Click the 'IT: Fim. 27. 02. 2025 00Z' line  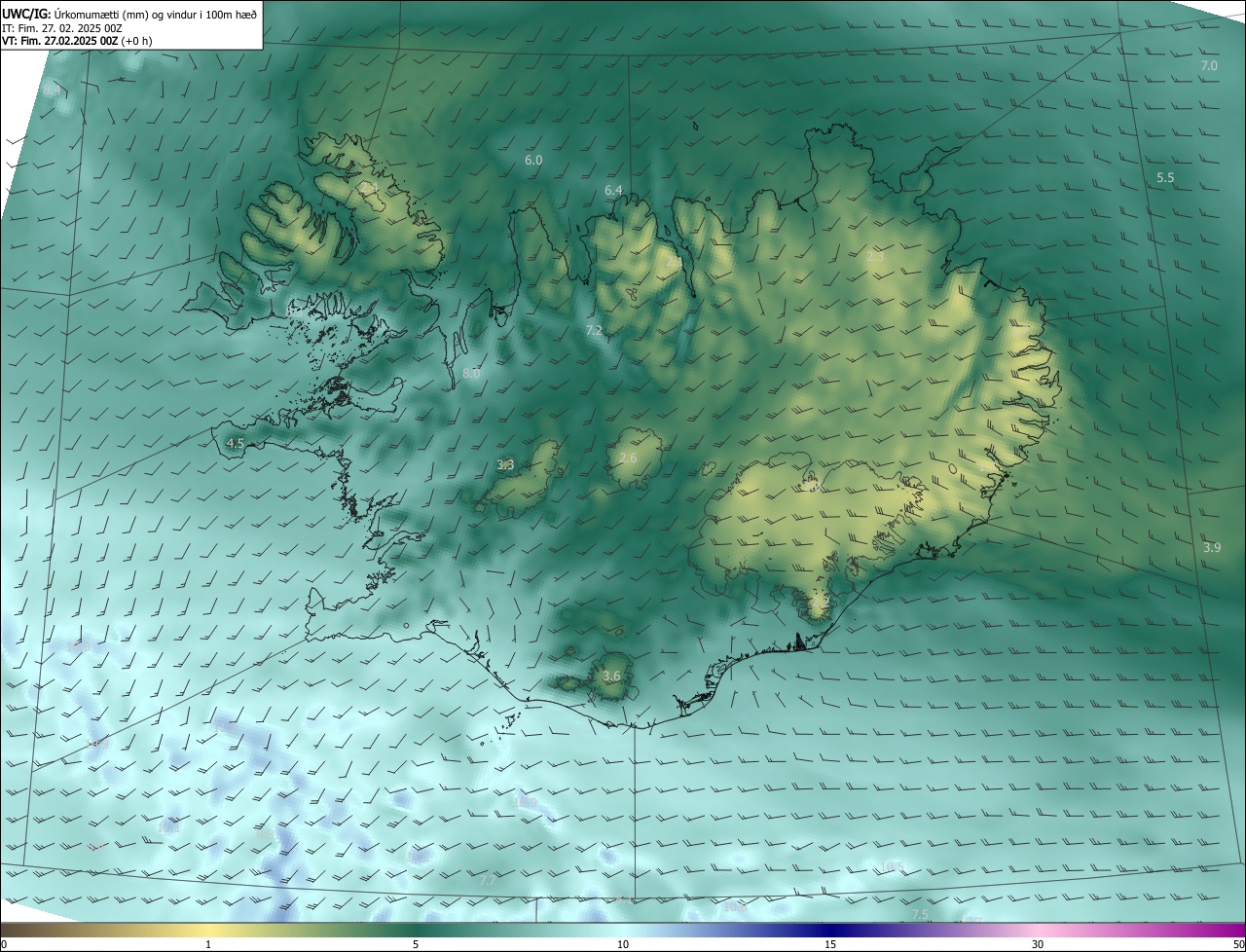click(61, 28)
